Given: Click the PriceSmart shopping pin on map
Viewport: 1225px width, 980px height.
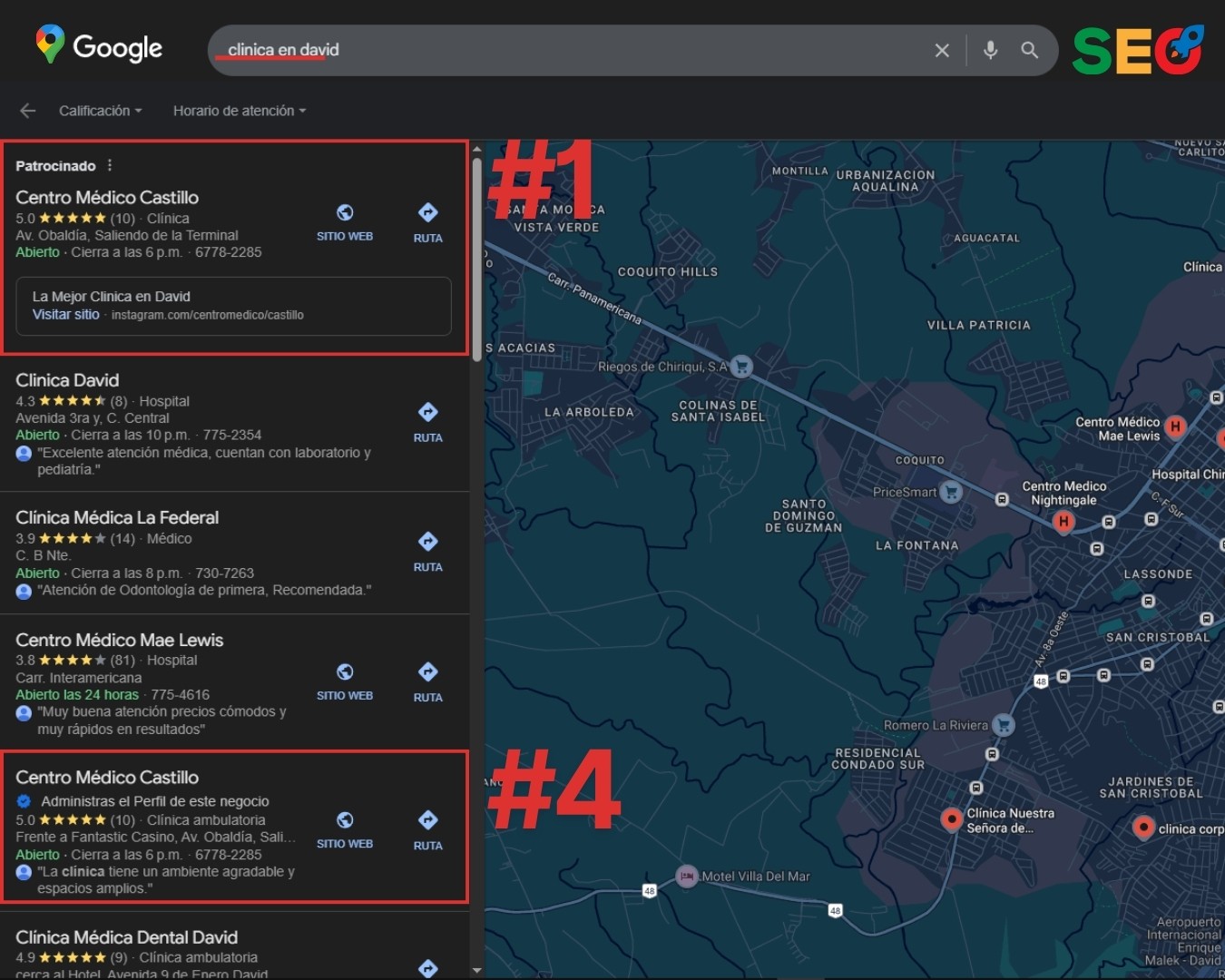Looking at the screenshot, I should (x=951, y=492).
